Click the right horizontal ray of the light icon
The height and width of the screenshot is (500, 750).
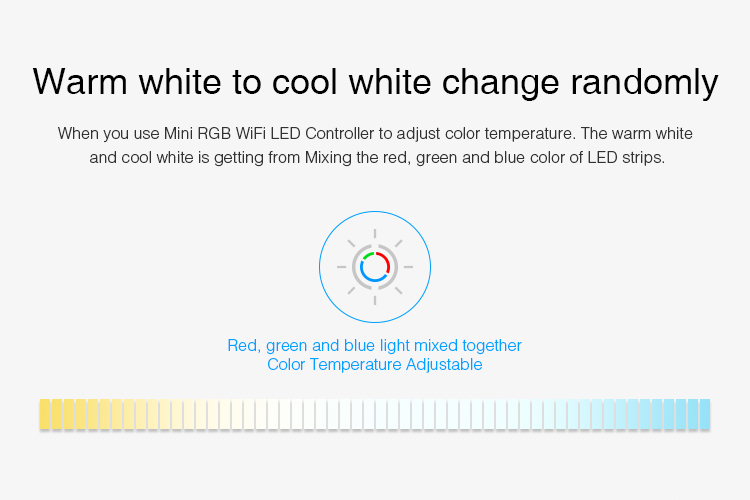pos(408,267)
